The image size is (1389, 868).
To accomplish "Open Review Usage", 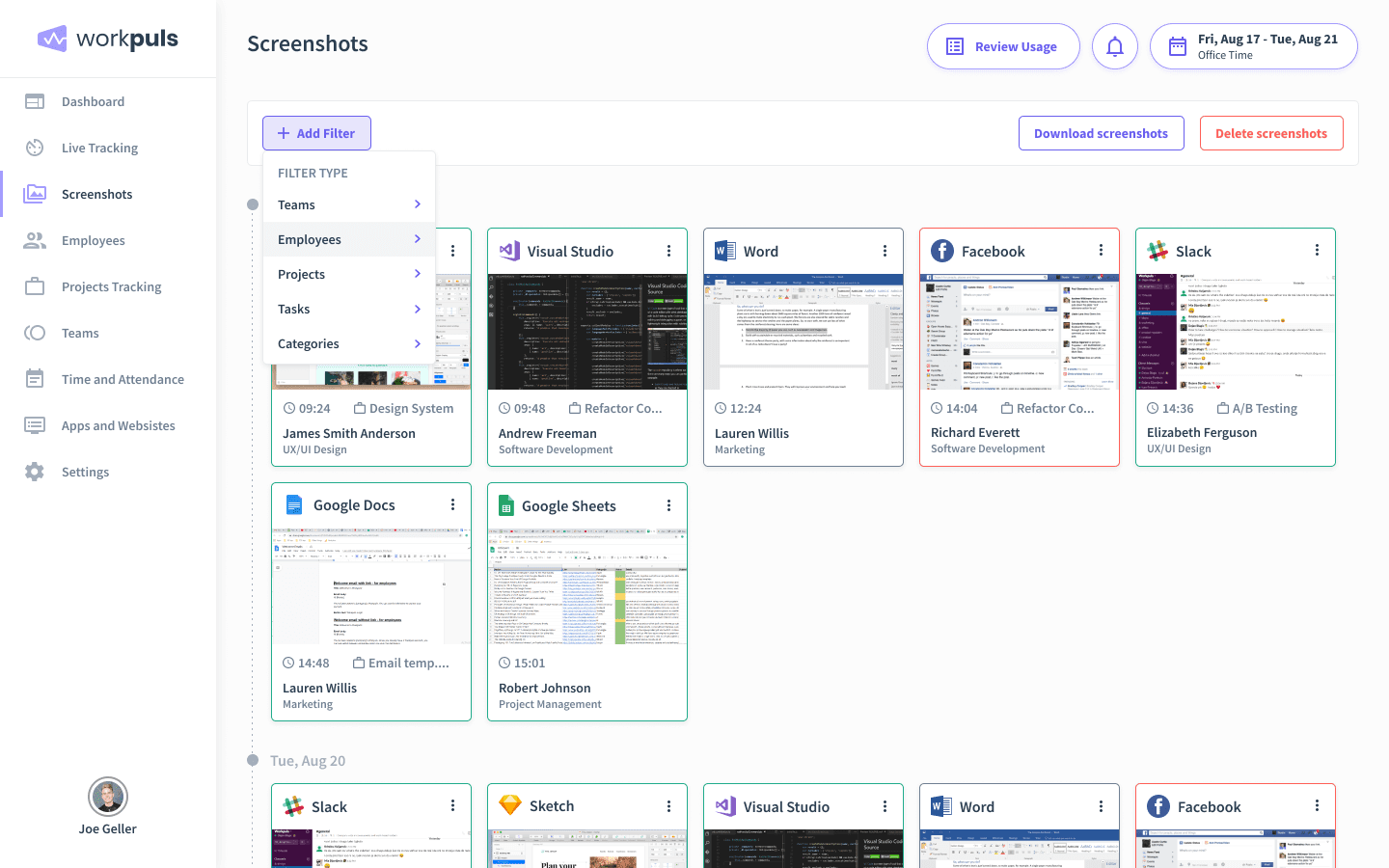I will 1003,45.
